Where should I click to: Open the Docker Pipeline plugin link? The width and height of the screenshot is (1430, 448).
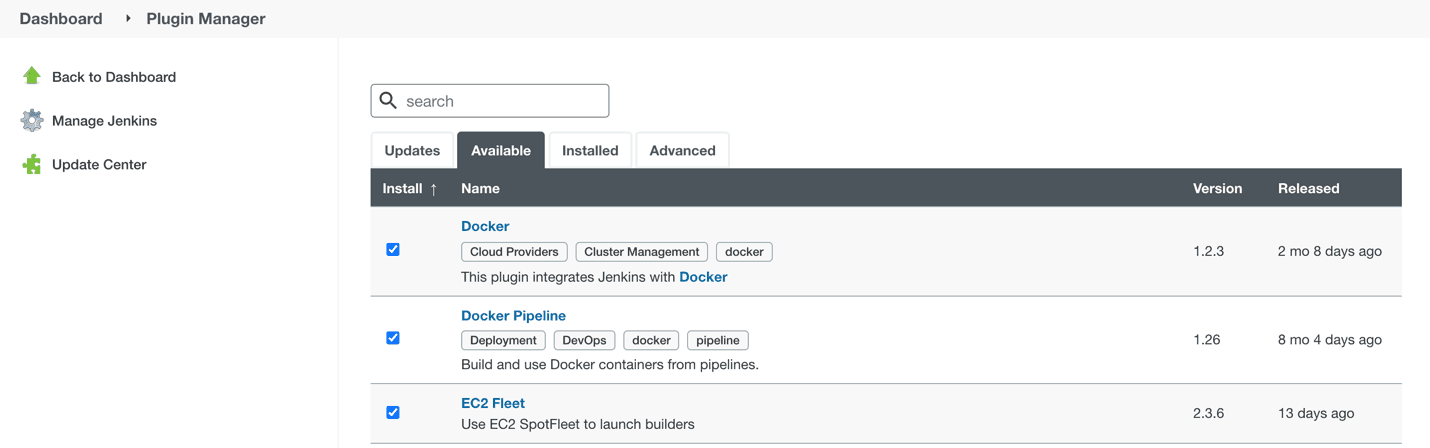point(513,315)
